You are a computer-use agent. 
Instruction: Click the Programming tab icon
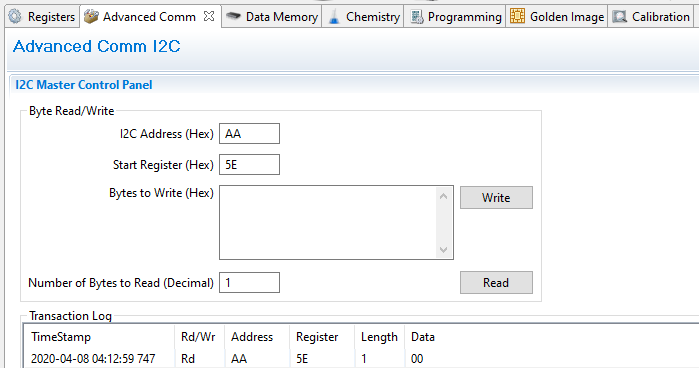click(x=417, y=17)
